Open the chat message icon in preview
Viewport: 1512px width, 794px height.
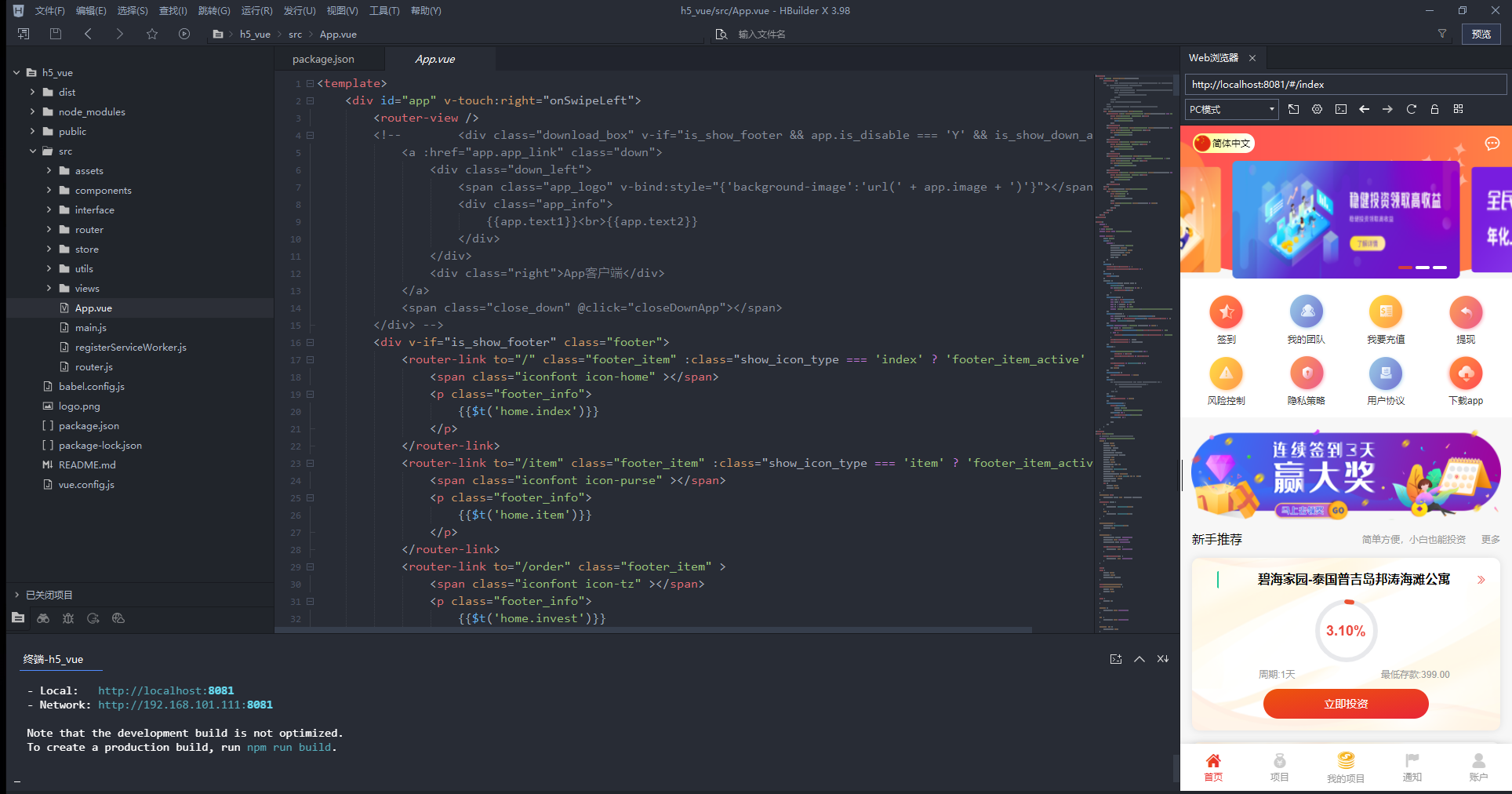click(x=1492, y=144)
